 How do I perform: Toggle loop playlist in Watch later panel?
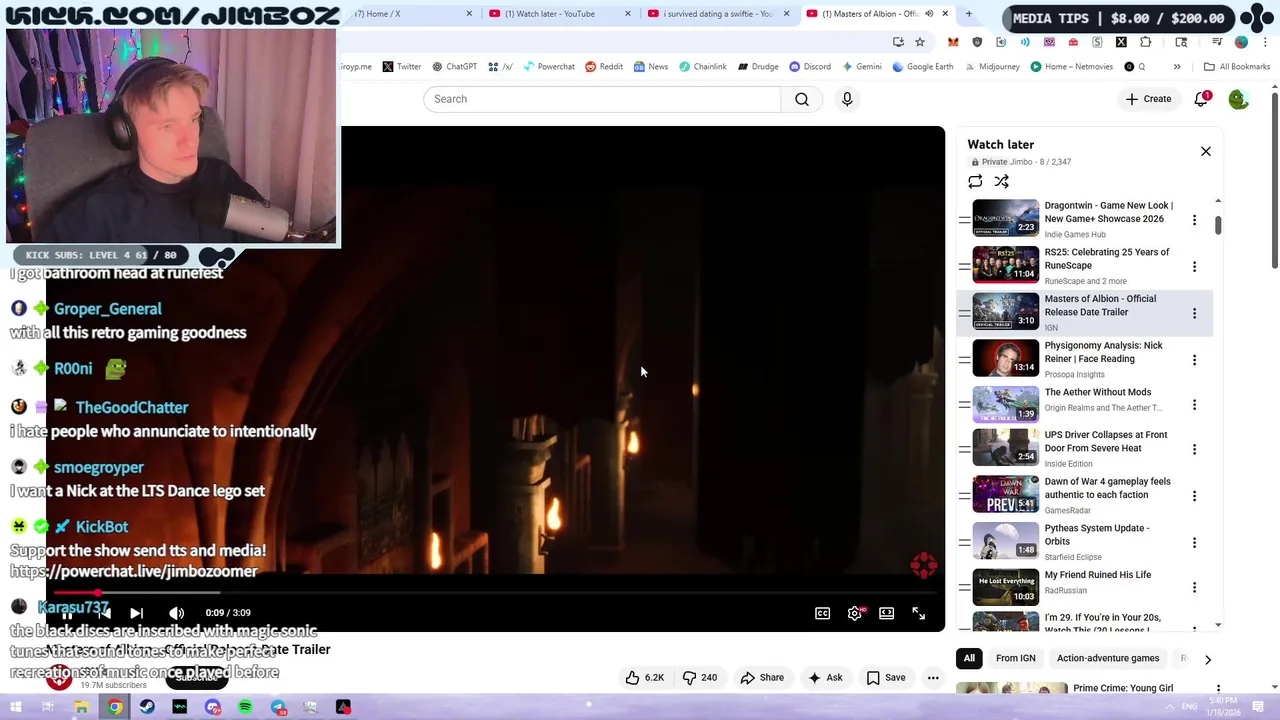[975, 181]
